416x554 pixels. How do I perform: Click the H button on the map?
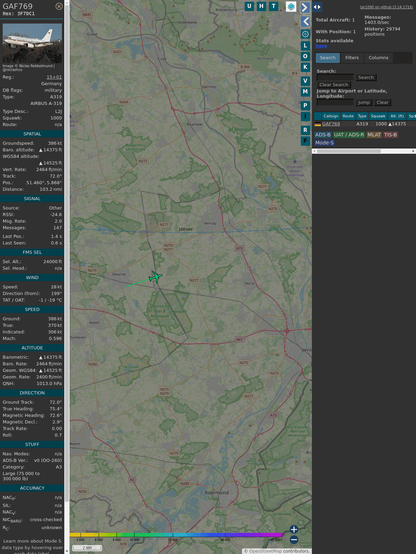point(262,6)
